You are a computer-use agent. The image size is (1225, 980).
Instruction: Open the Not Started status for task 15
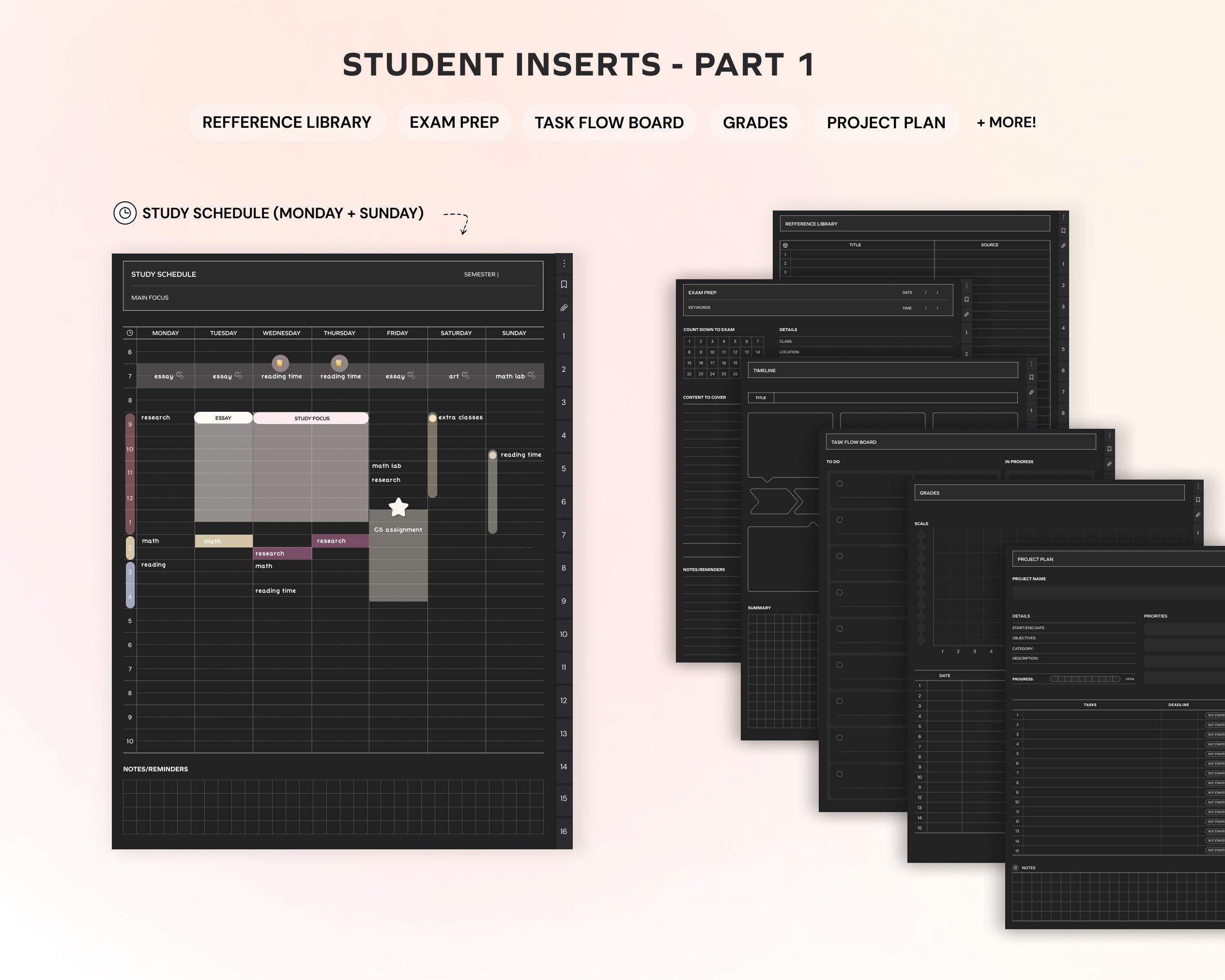(x=1215, y=851)
